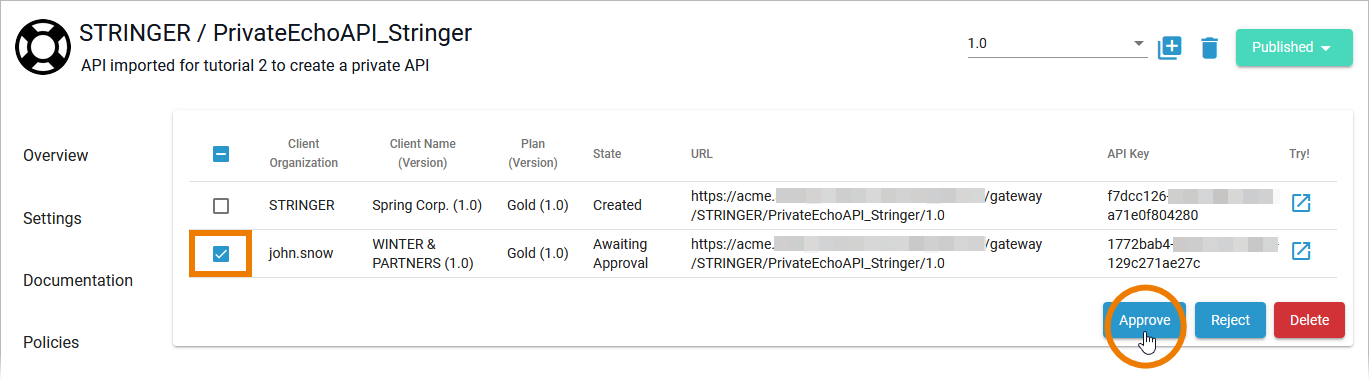Switch to Documentation in the sidebar
The height and width of the screenshot is (381, 1369).
tap(78, 280)
